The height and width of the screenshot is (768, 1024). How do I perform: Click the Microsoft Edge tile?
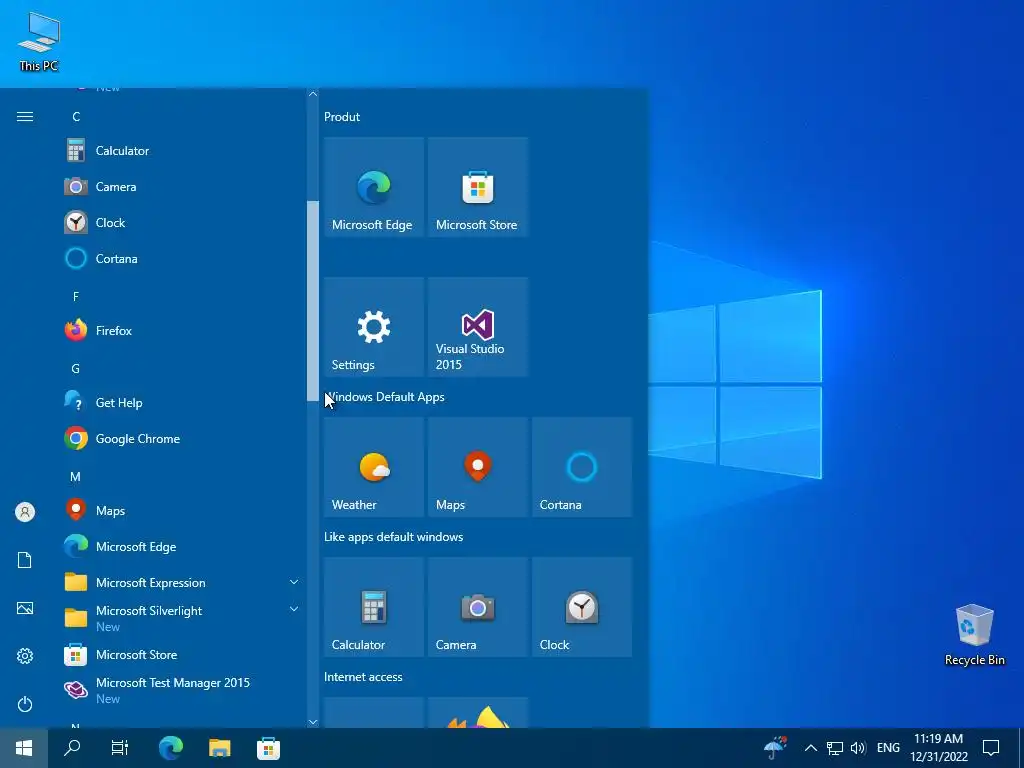pos(374,187)
